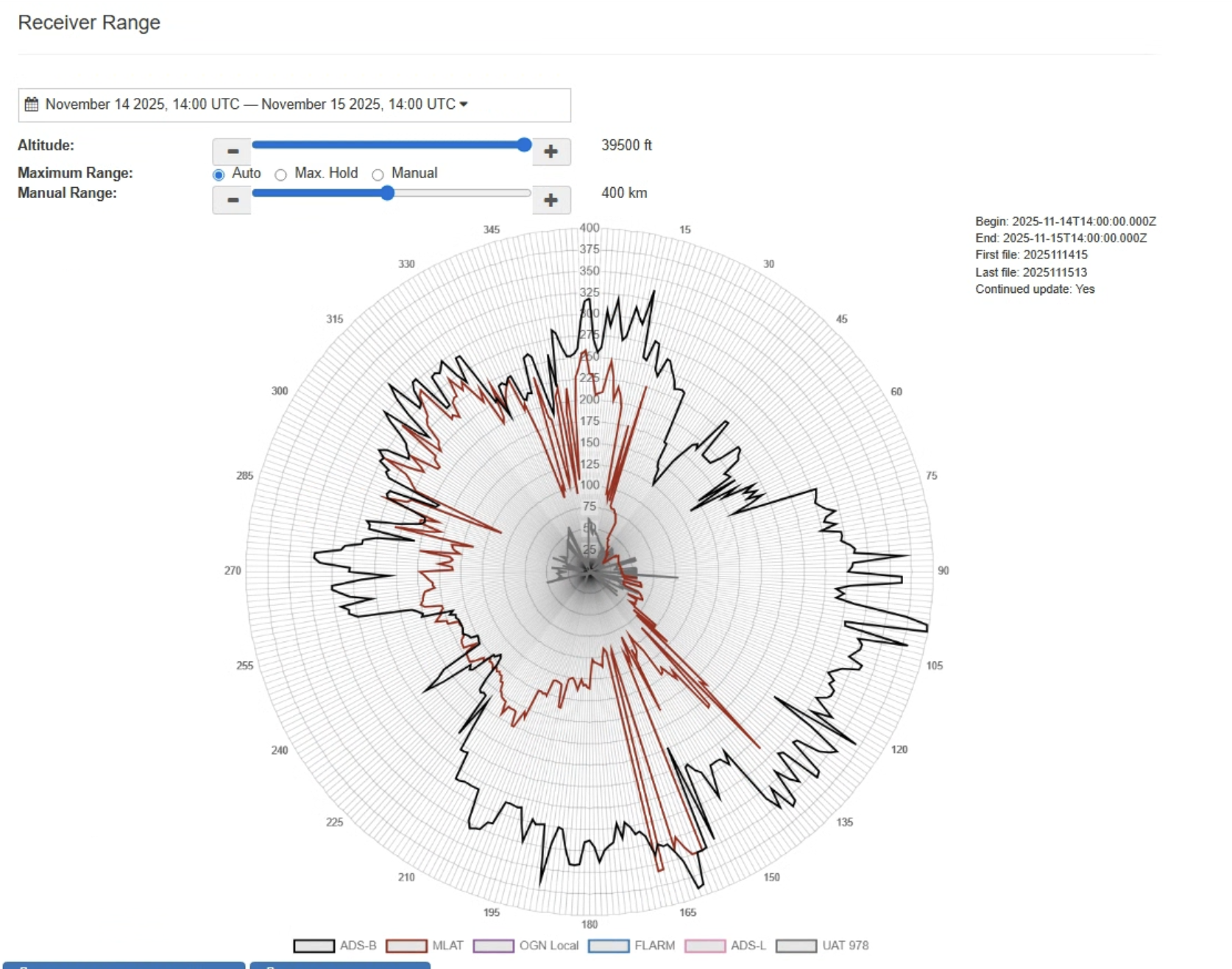Click the Altitude slider handle

pyautogui.click(x=524, y=145)
